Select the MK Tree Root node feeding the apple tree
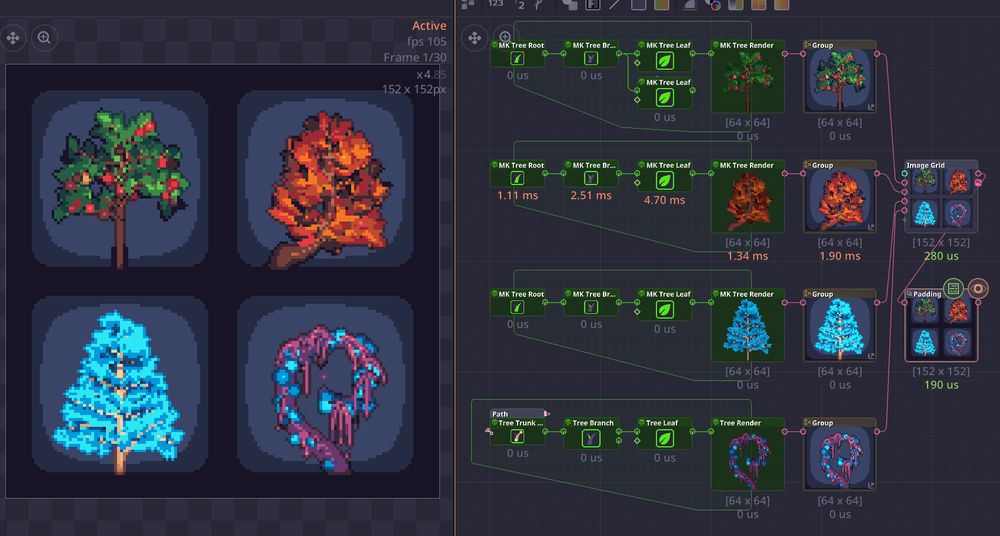This screenshot has width=1000, height=536. [518, 54]
